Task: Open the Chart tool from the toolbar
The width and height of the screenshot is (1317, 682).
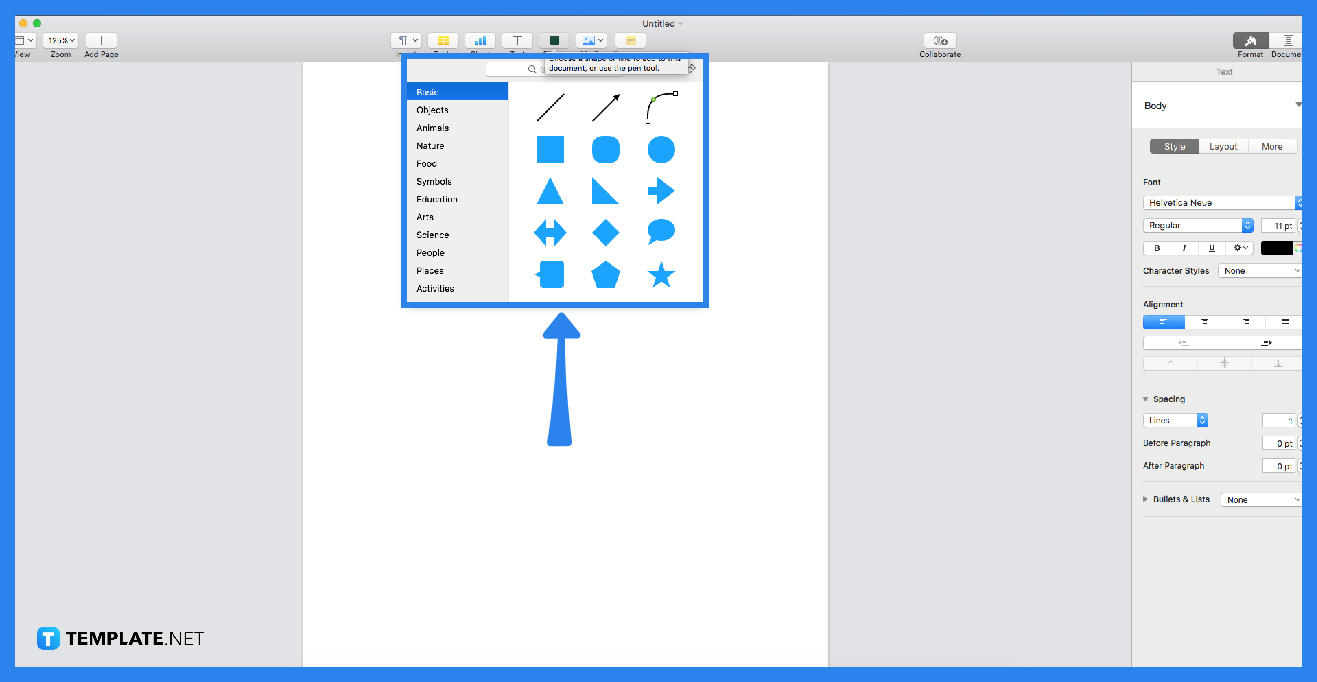Action: pos(479,40)
